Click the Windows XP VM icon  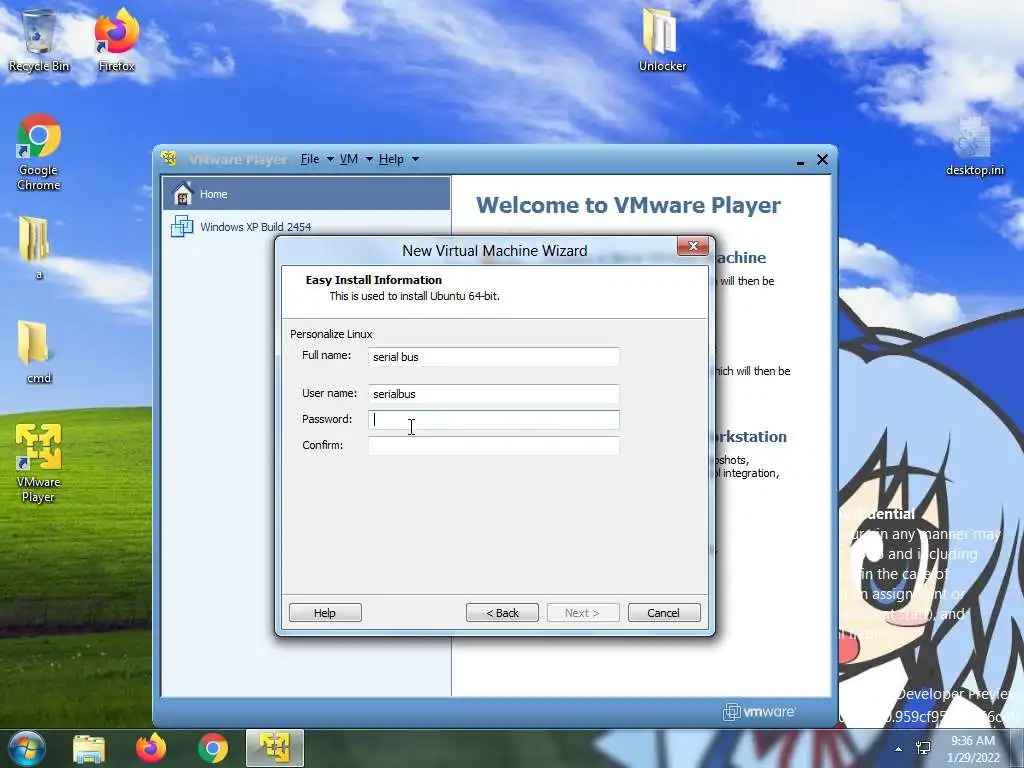[x=182, y=227]
